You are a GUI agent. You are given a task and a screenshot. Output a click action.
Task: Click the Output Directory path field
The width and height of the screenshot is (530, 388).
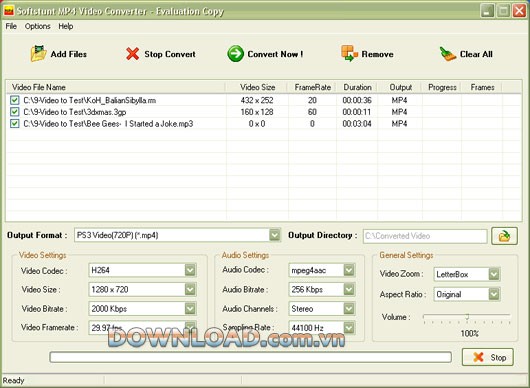coord(425,236)
